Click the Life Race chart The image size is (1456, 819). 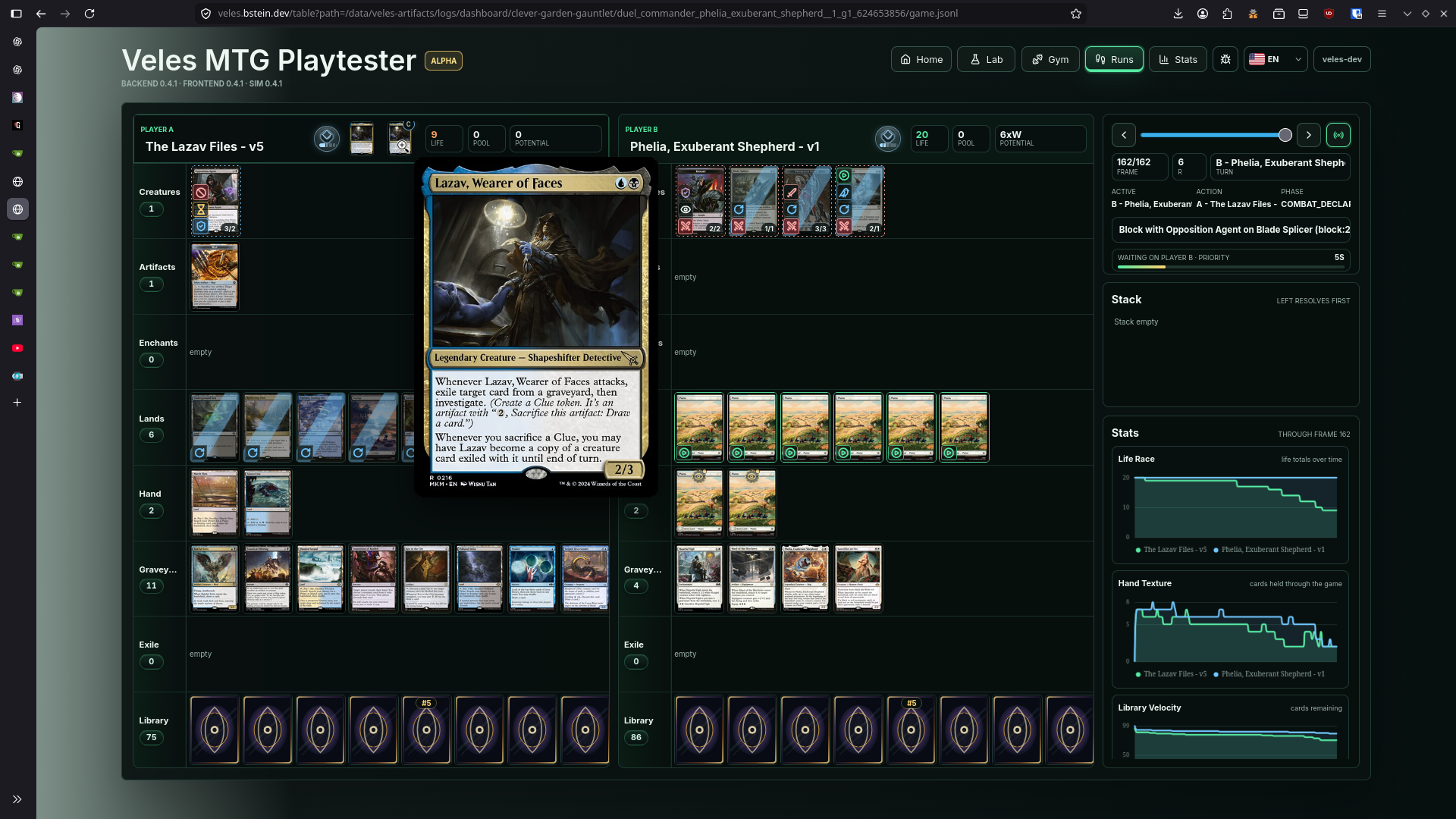(1230, 504)
